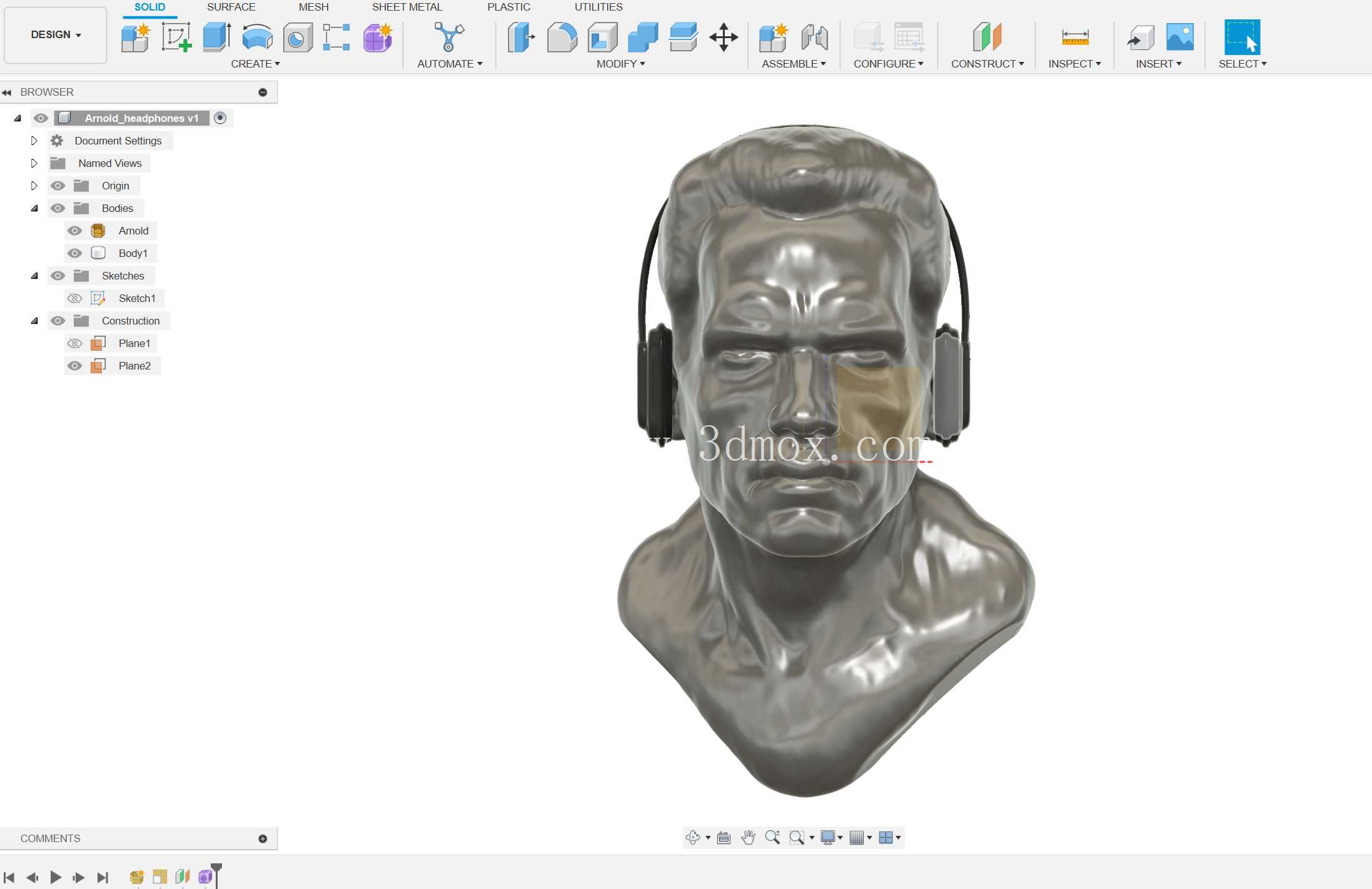1372x889 pixels.
Task: Open the CREATE dropdown menu
Action: 255,64
